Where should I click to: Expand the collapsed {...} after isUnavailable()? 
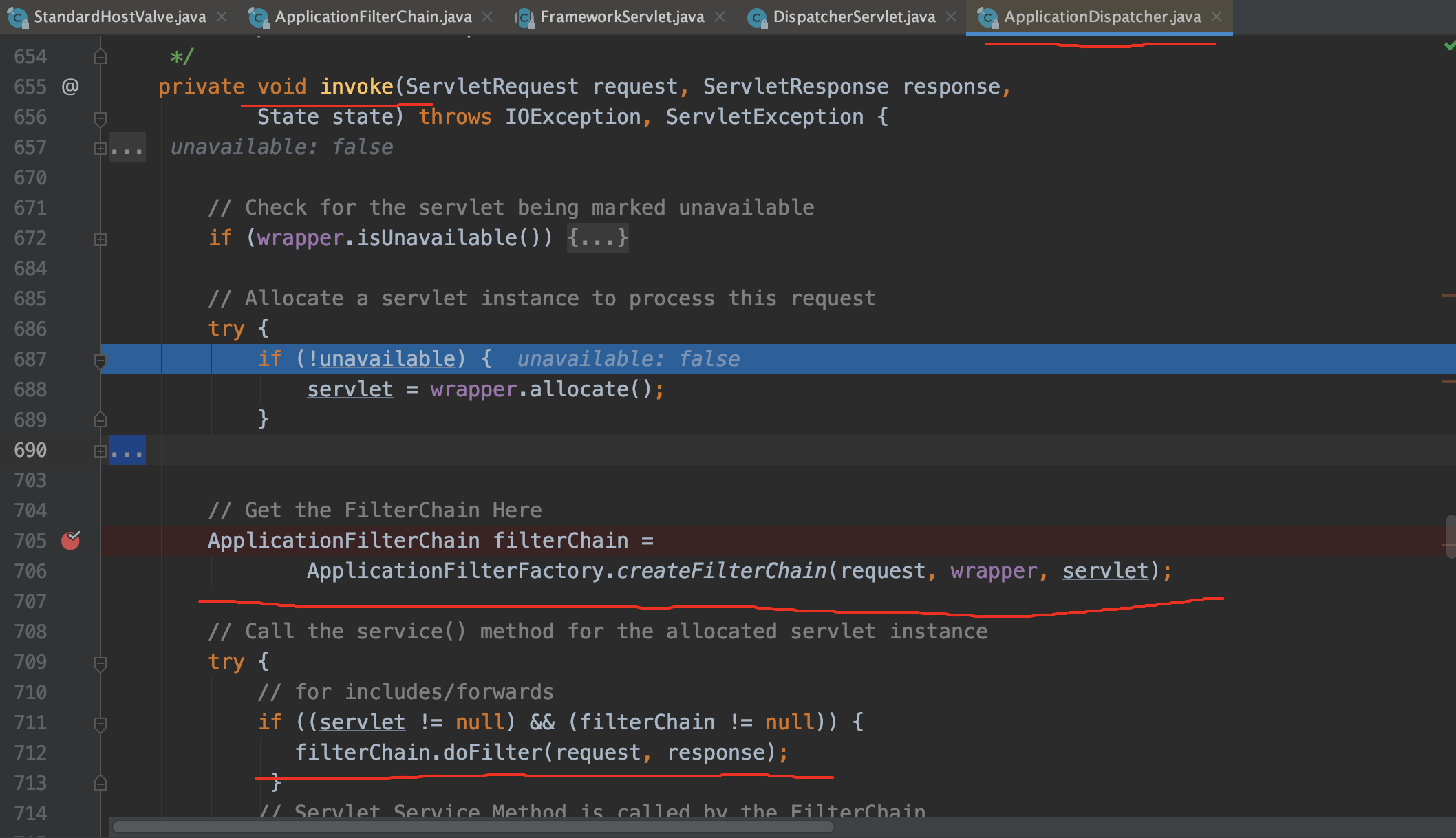[x=597, y=238]
